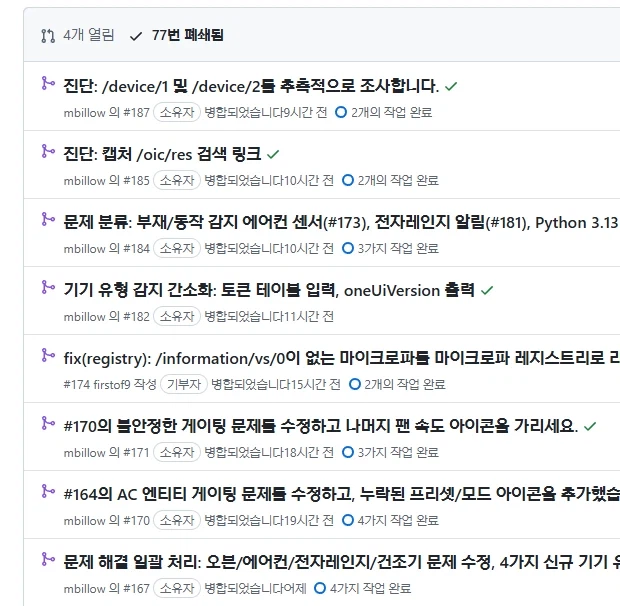The height and width of the screenshot is (606, 620).
Task: Open 2개의 작업 완료 progress for #174
Action: point(397,384)
